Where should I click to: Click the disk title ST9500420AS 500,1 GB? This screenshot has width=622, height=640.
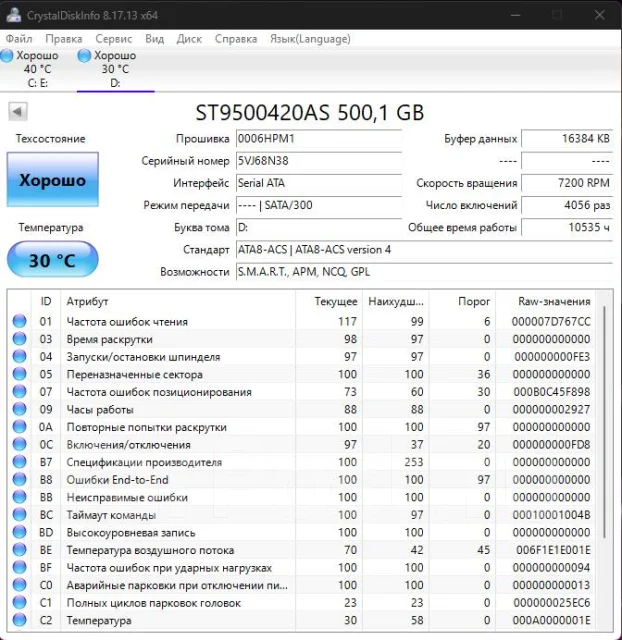(x=310, y=113)
